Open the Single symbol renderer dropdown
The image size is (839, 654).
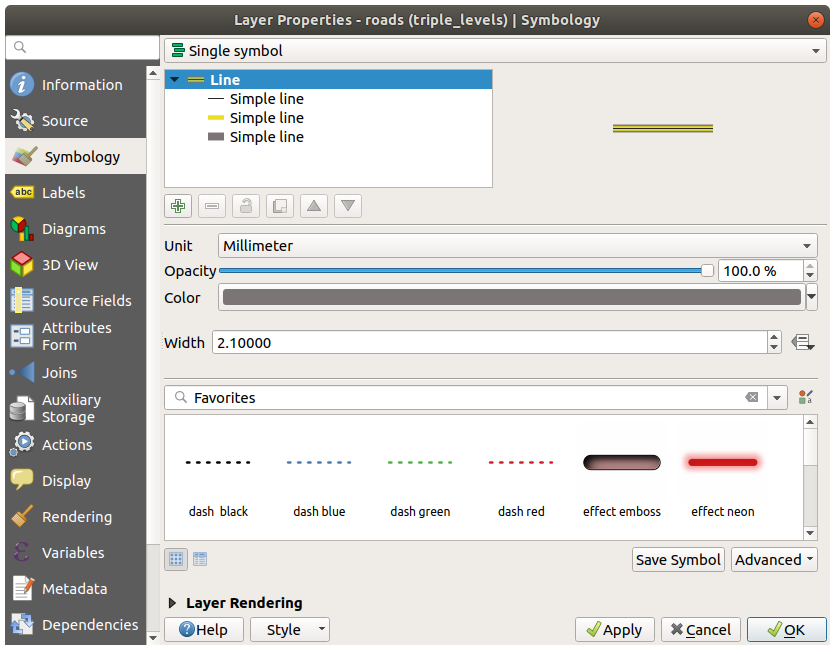tap(496, 50)
